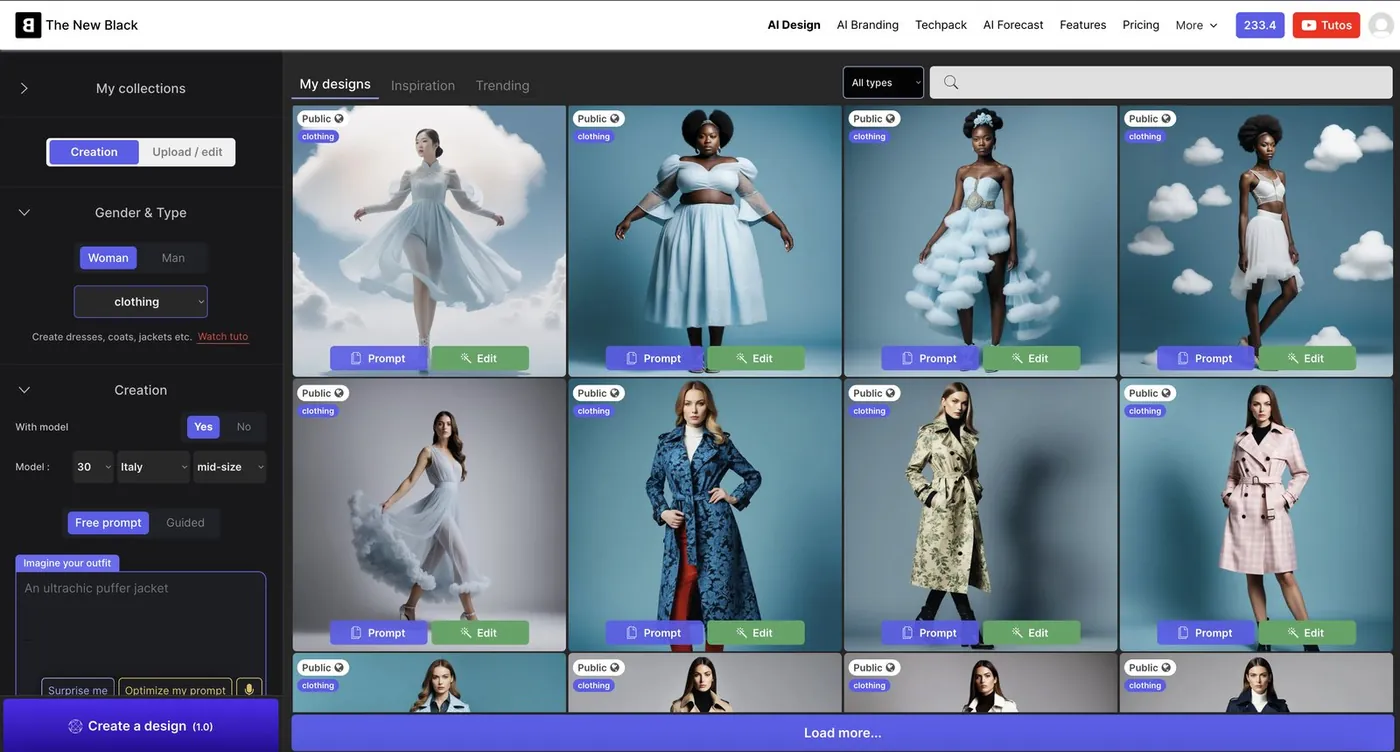Click the Surprise me button
Screen dimensions: 1400x752
78,690
